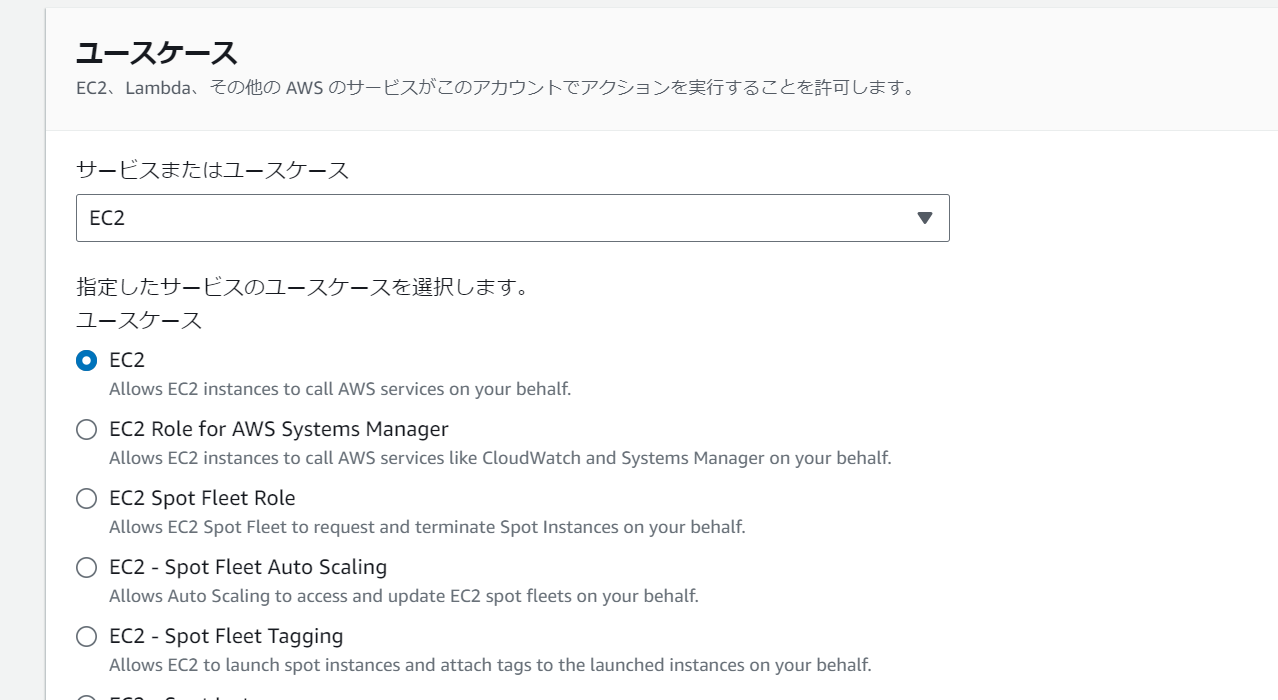The height and width of the screenshot is (700, 1278).
Task: Pick EC2 - Spot Fleet Auto Scaling radio
Action: click(86, 567)
